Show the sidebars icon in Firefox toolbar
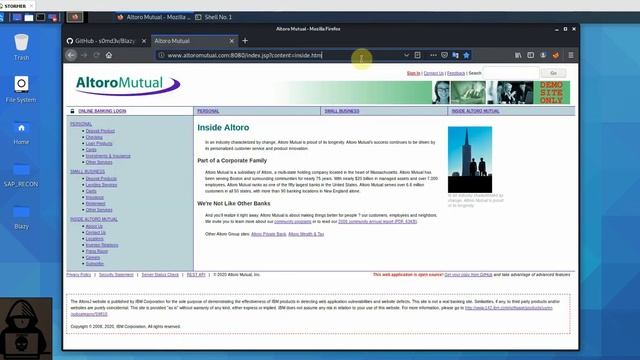Image resolution: width=640 pixels, height=360 pixels. (531, 55)
